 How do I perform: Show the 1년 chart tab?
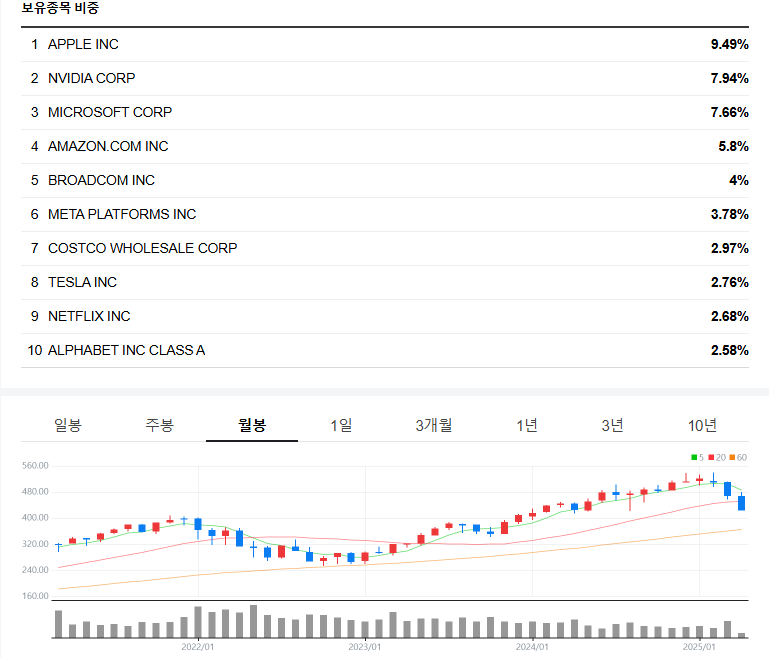[x=527, y=425]
